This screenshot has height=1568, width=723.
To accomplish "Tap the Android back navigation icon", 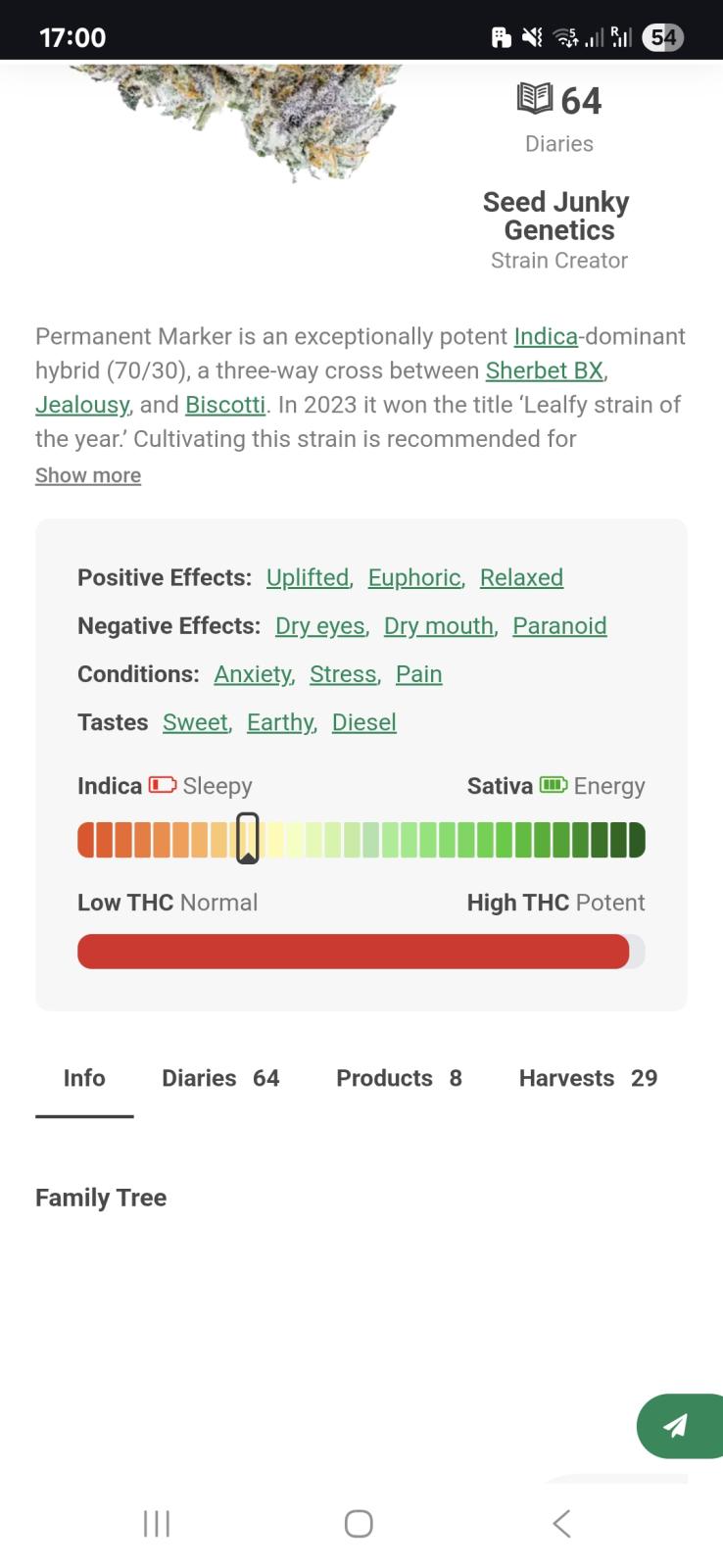I will pos(561,1523).
